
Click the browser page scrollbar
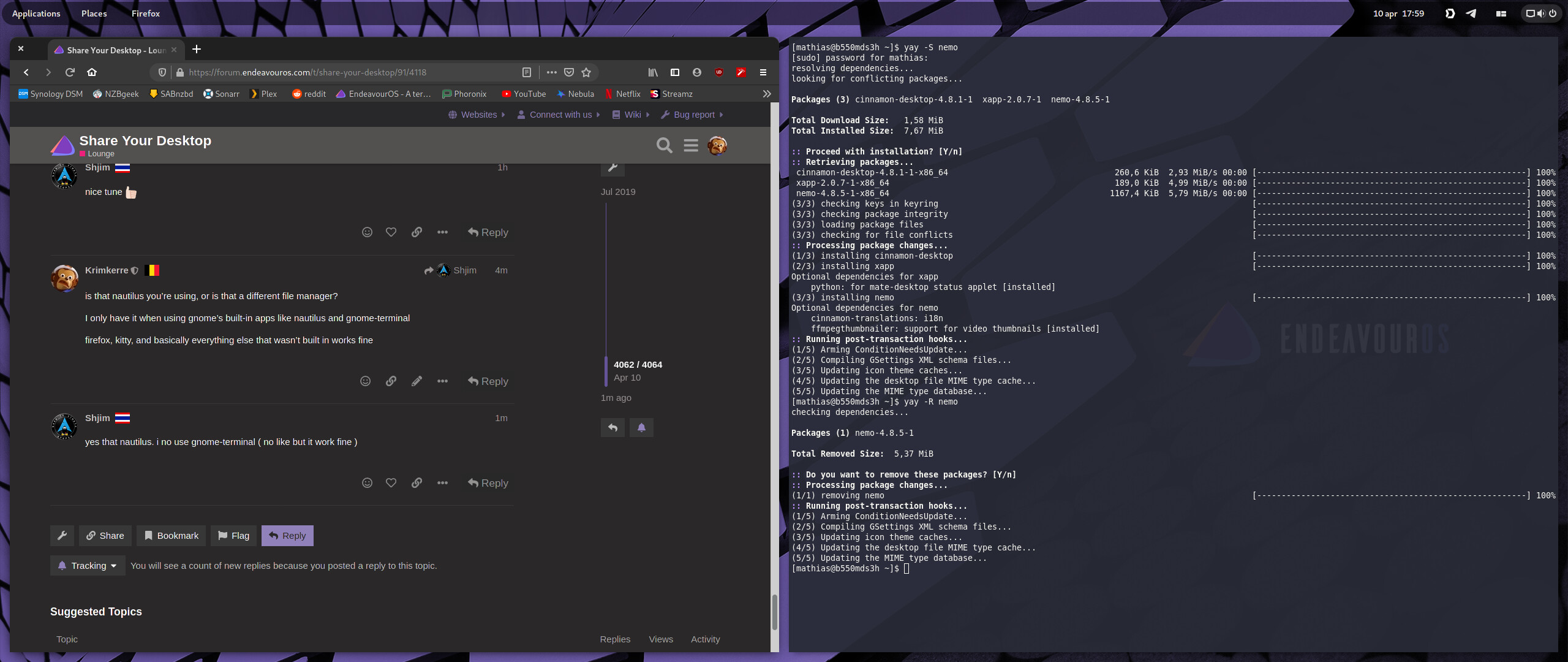(x=774, y=612)
